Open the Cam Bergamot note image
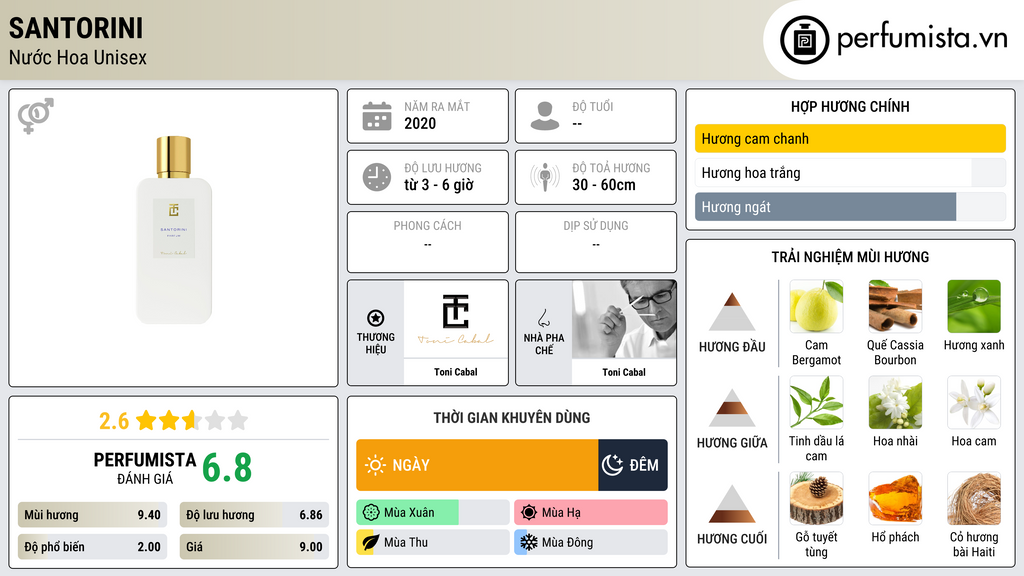 (x=816, y=306)
